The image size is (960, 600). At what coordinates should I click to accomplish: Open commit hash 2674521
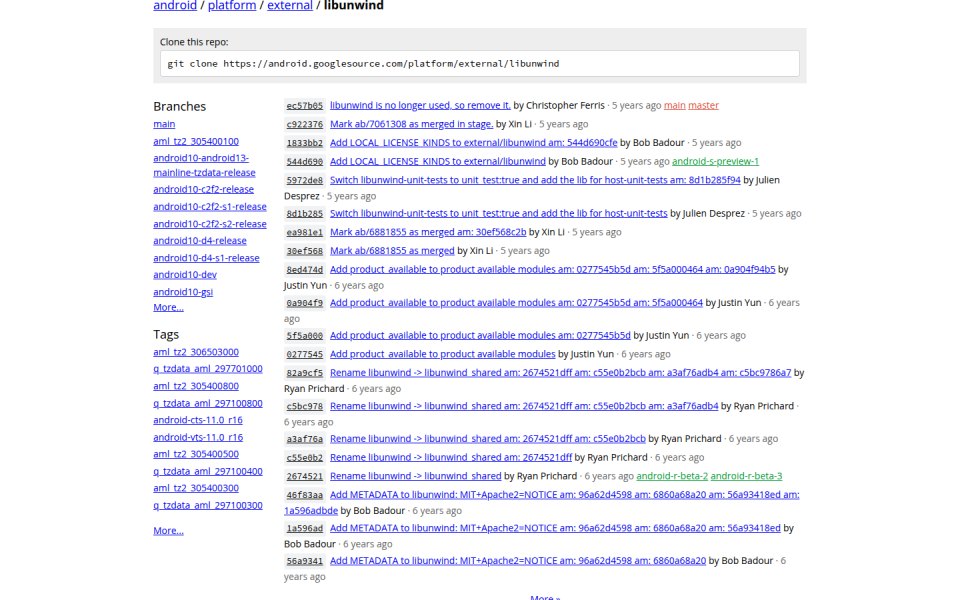(304, 476)
